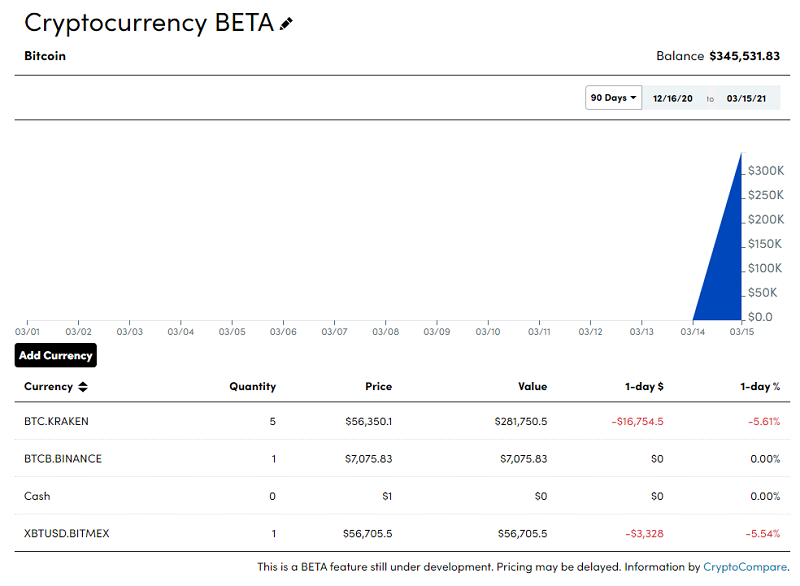This screenshot has width=800, height=586.
Task: Click the BTC.KRAKEN value $281,750.5
Action: tap(520, 421)
